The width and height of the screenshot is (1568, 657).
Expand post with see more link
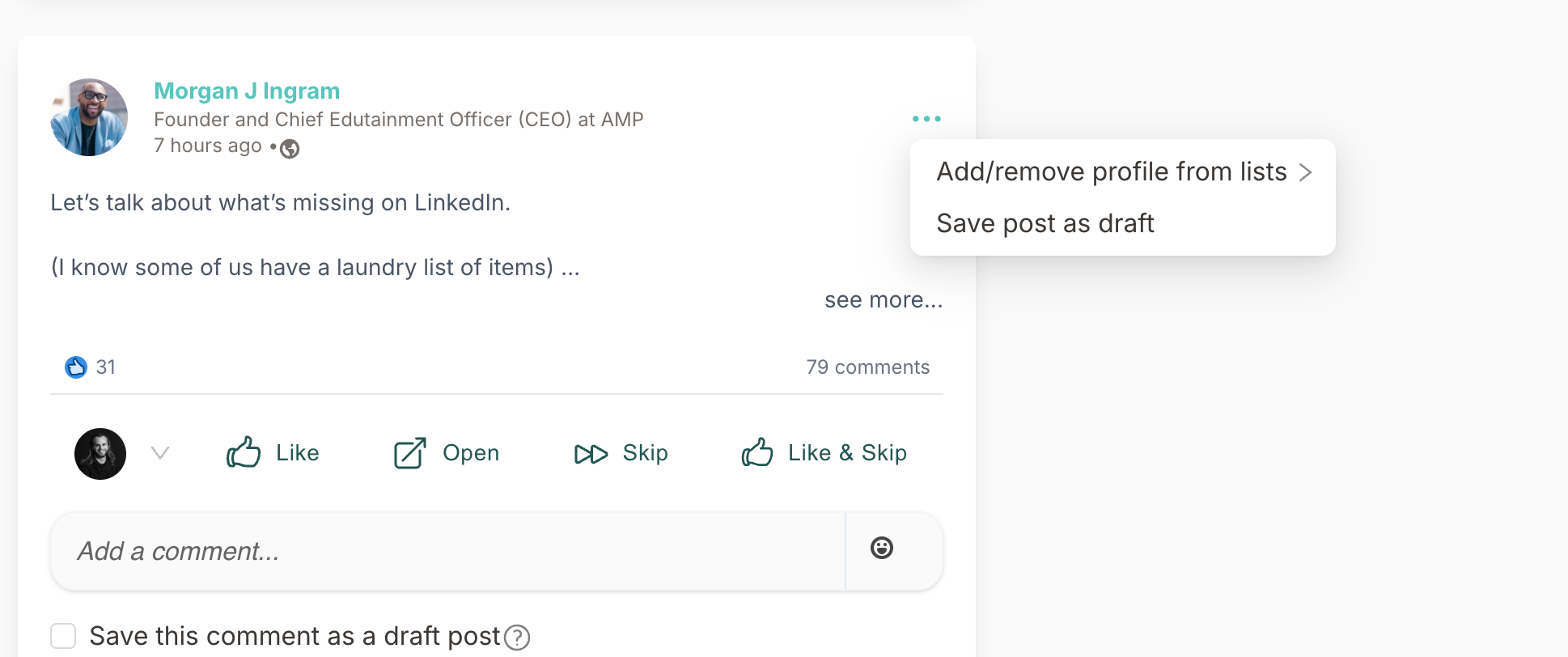pos(884,300)
